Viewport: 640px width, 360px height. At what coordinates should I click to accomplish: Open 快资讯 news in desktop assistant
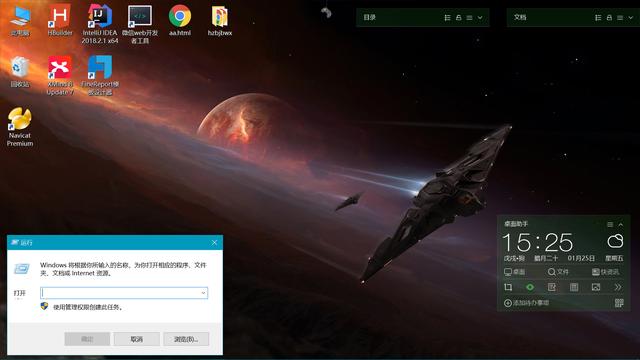[x=605, y=272]
